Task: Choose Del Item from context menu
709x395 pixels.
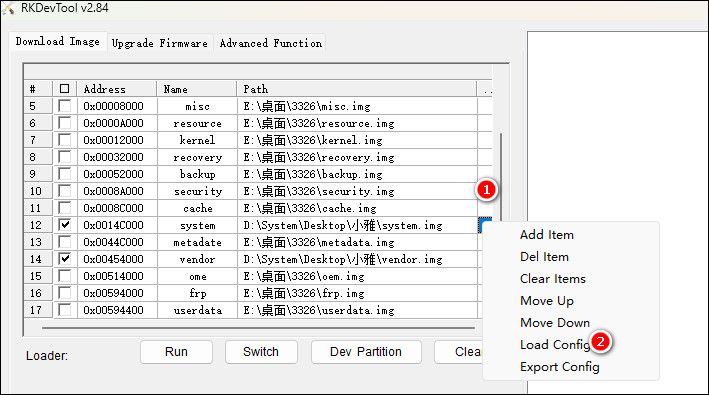Action: [x=544, y=257]
